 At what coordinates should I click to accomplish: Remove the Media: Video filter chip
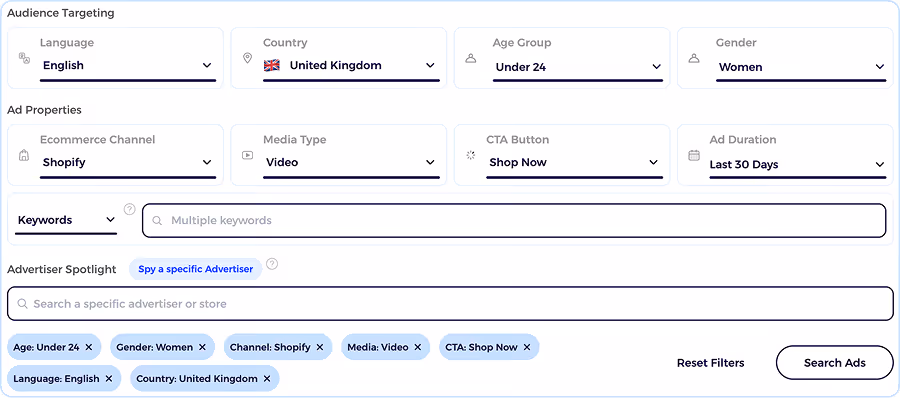418,347
